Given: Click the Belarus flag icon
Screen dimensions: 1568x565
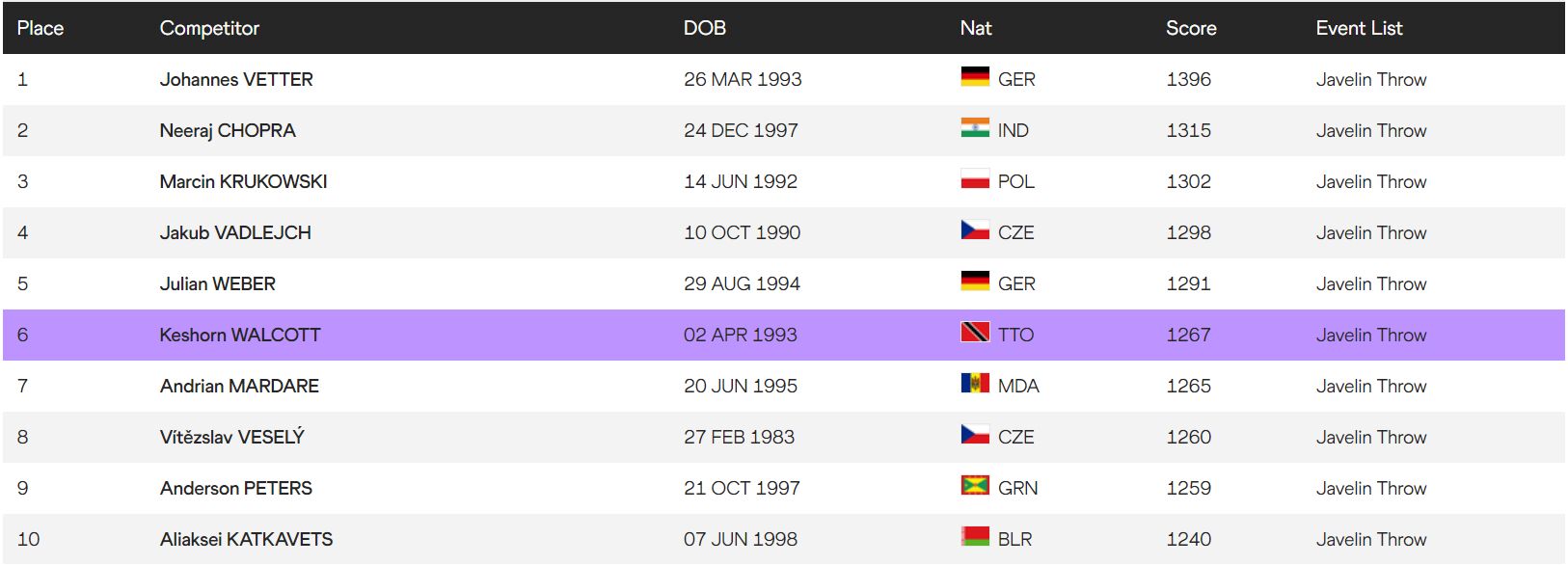Looking at the screenshot, I should click(x=975, y=537).
